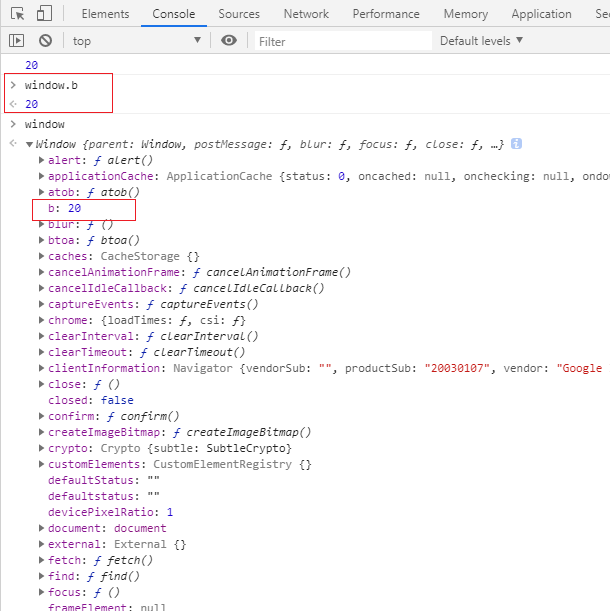
Task: Expand the cancelAnimationFrame entry
Action: pyautogui.click(x=41, y=272)
